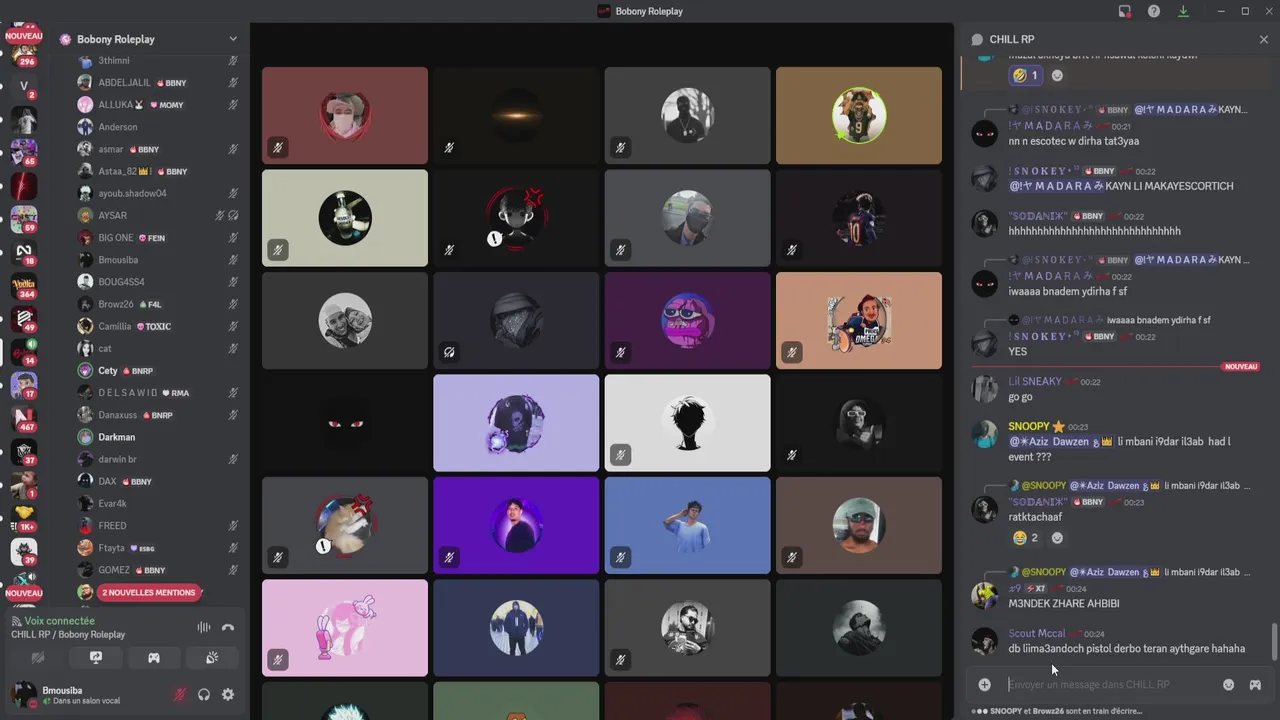Viewport: 1280px width, 720px height.
Task: Open noise suppression waveform icon
Action: tap(204, 627)
